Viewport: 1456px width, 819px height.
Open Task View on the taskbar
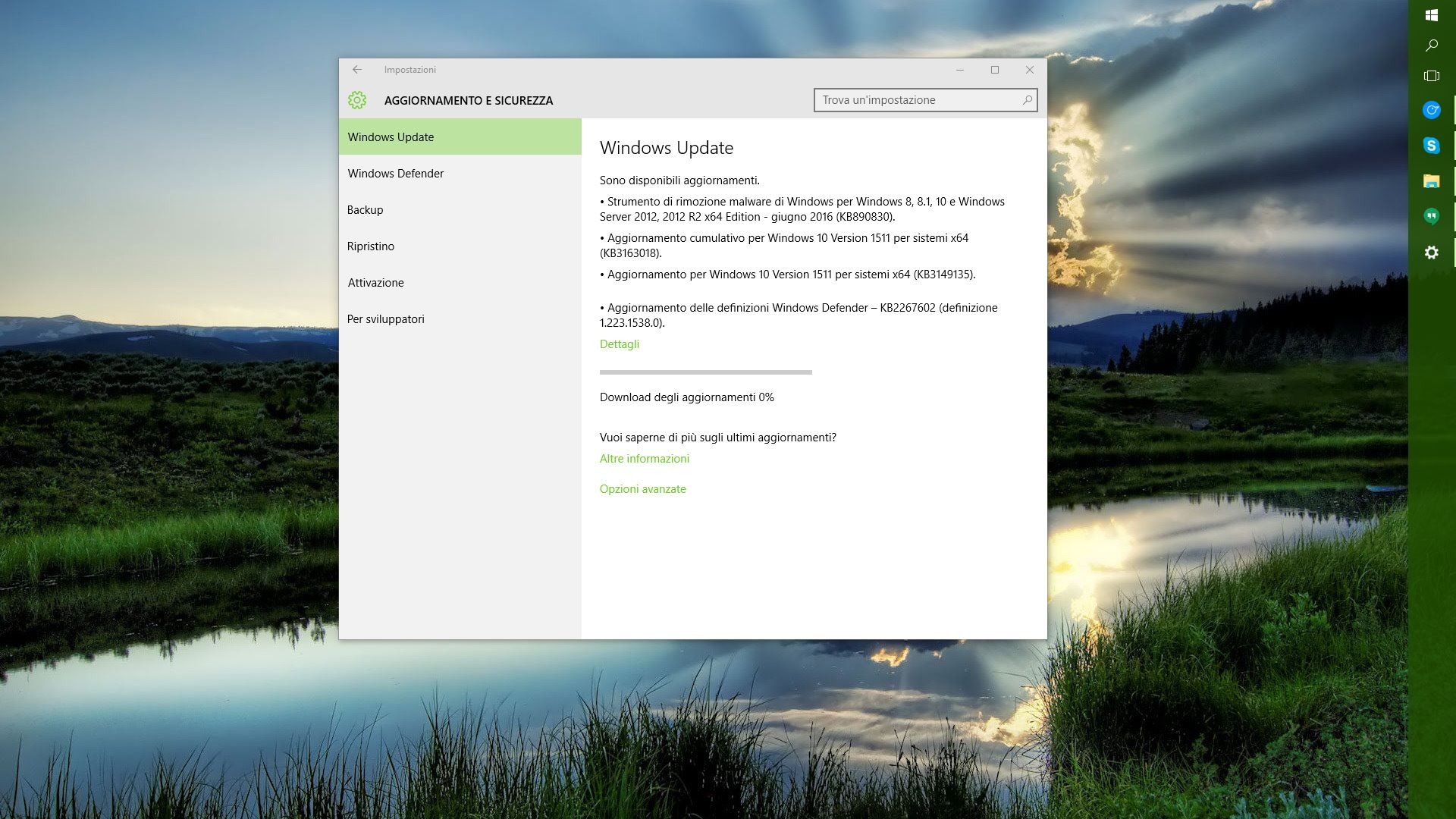click(x=1432, y=76)
